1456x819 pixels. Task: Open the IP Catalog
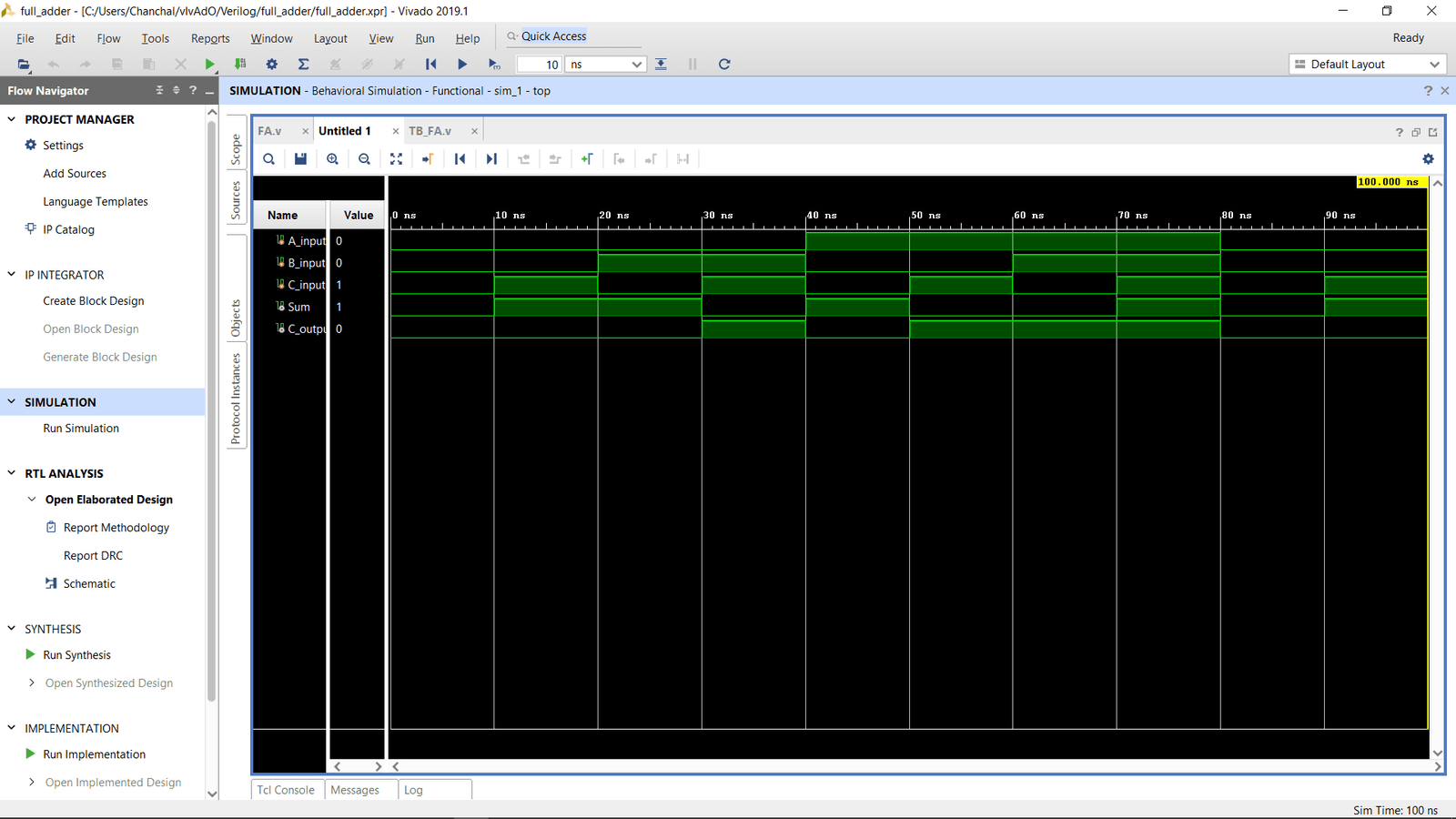click(67, 229)
